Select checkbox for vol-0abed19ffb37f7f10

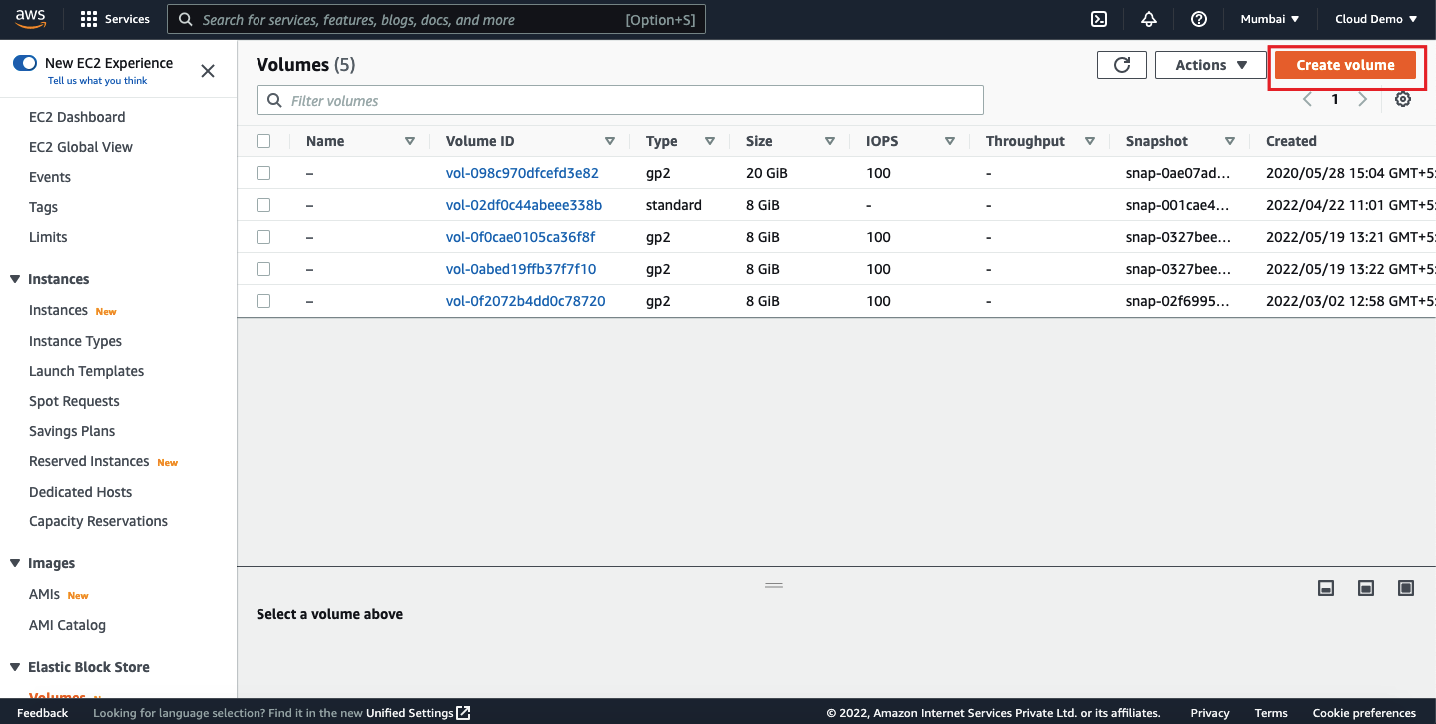click(264, 269)
